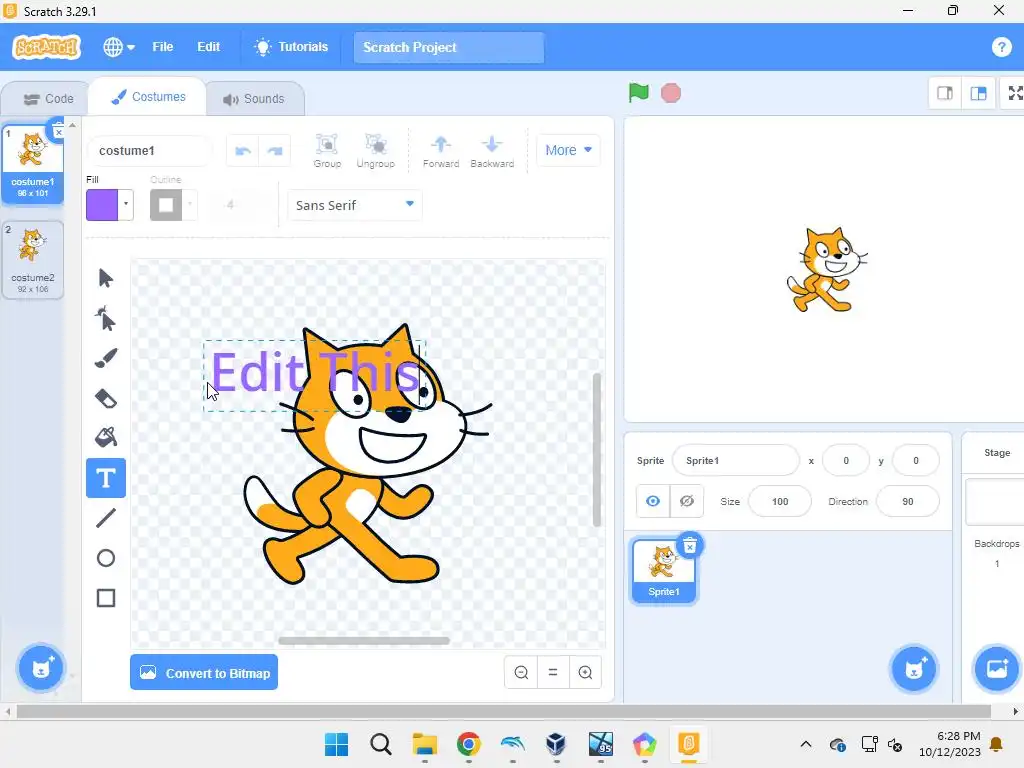1024x768 pixels.
Task: Click the Ungroup icon
Action: [x=376, y=151]
